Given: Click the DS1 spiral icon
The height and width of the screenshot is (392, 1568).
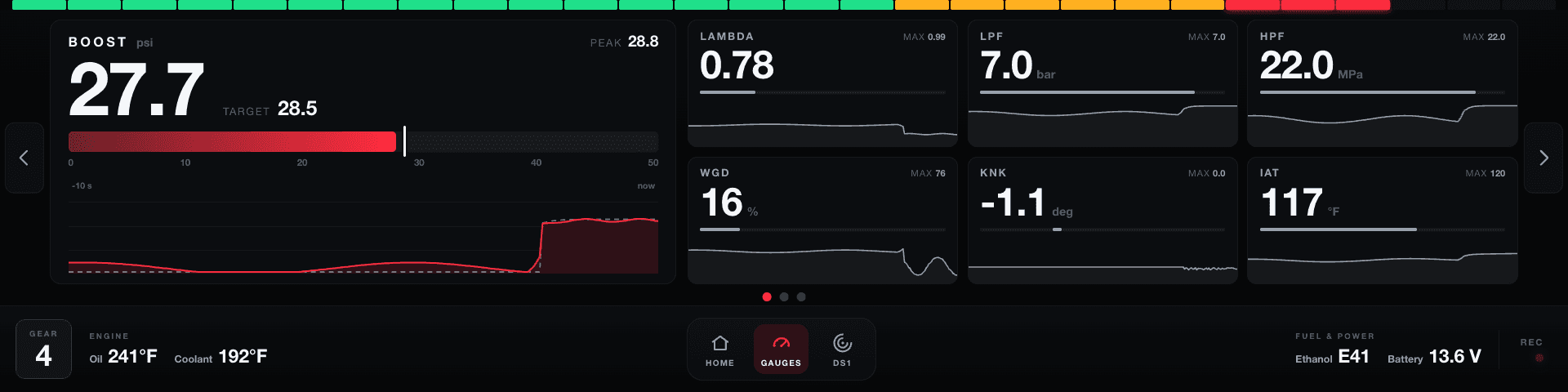Looking at the screenshot, I should pos(842,343).
